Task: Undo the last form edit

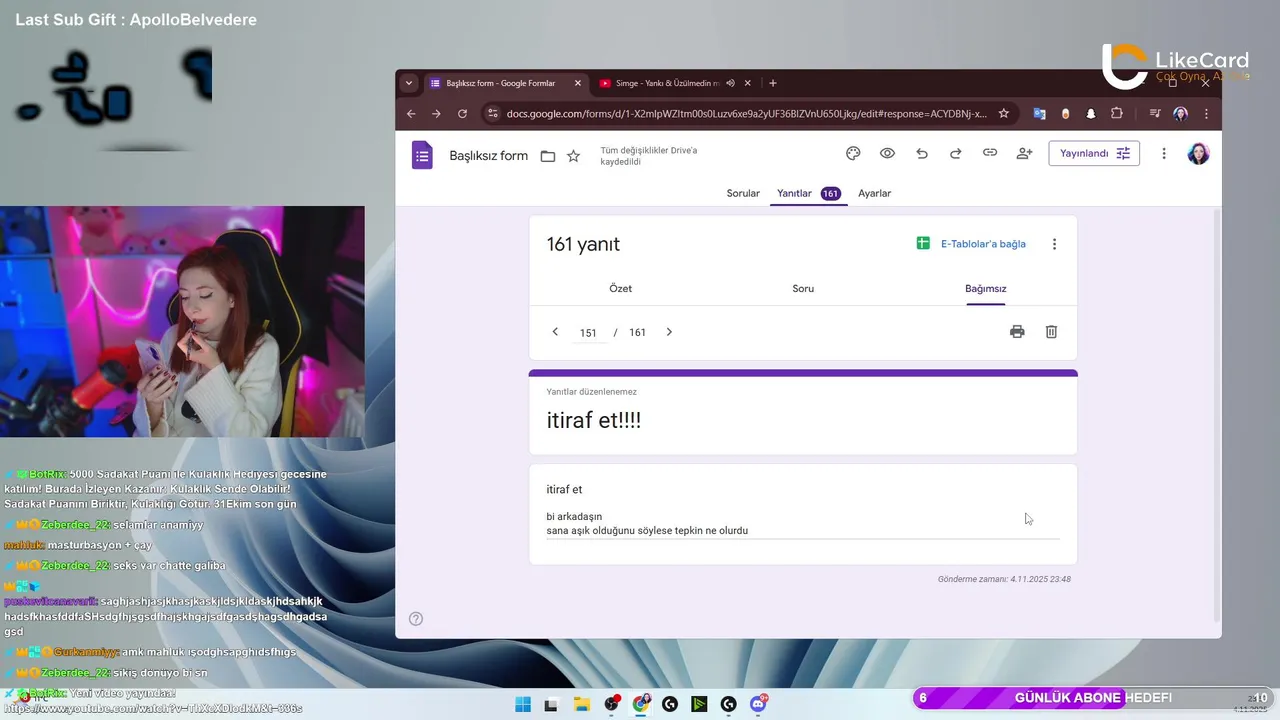Action: tap(922, 153)
